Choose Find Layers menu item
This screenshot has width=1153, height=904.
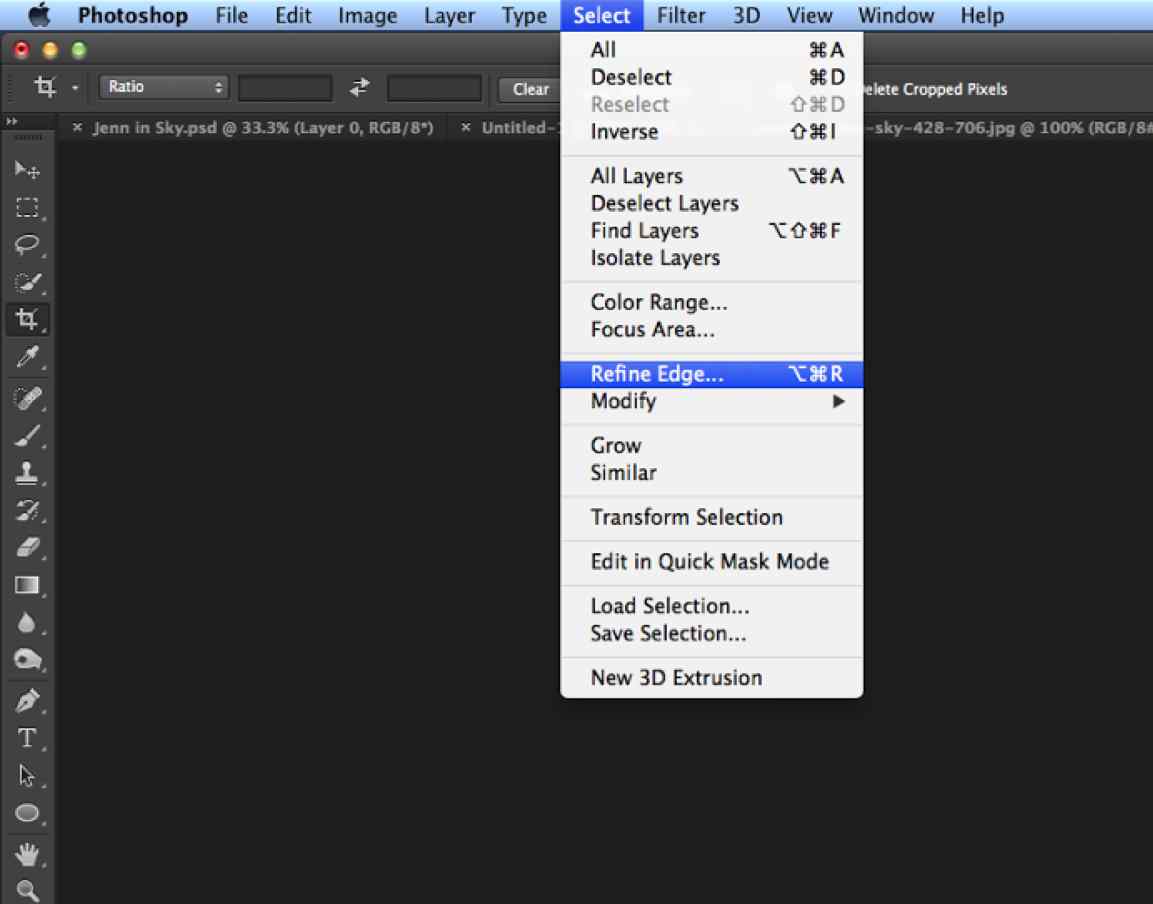click(x=711, y=230)
